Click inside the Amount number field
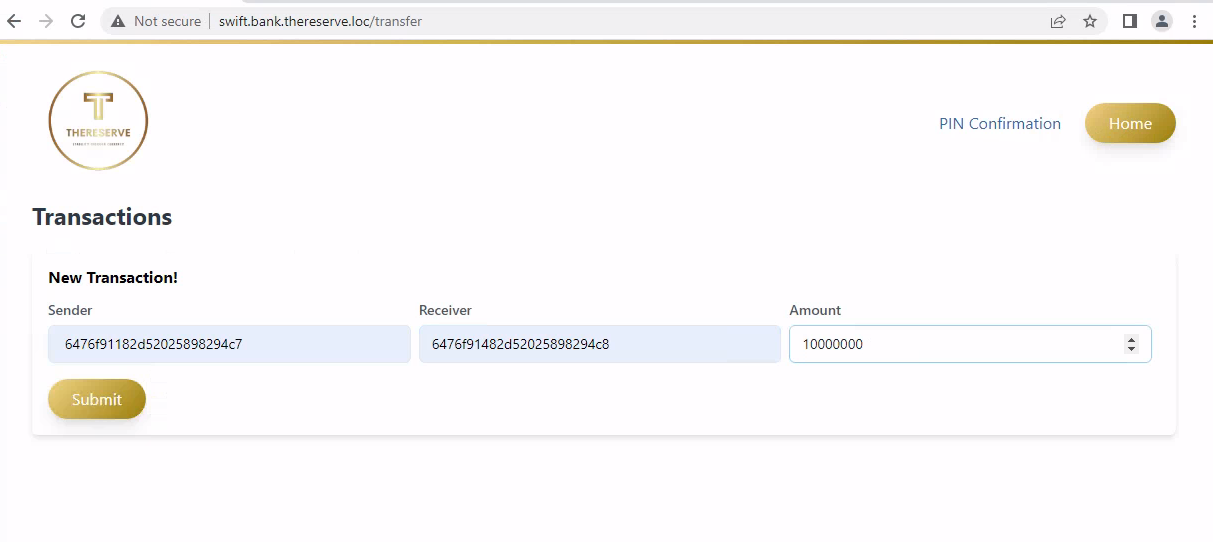The width and height of the screenshot is (1213, 542). pos(970,344)
